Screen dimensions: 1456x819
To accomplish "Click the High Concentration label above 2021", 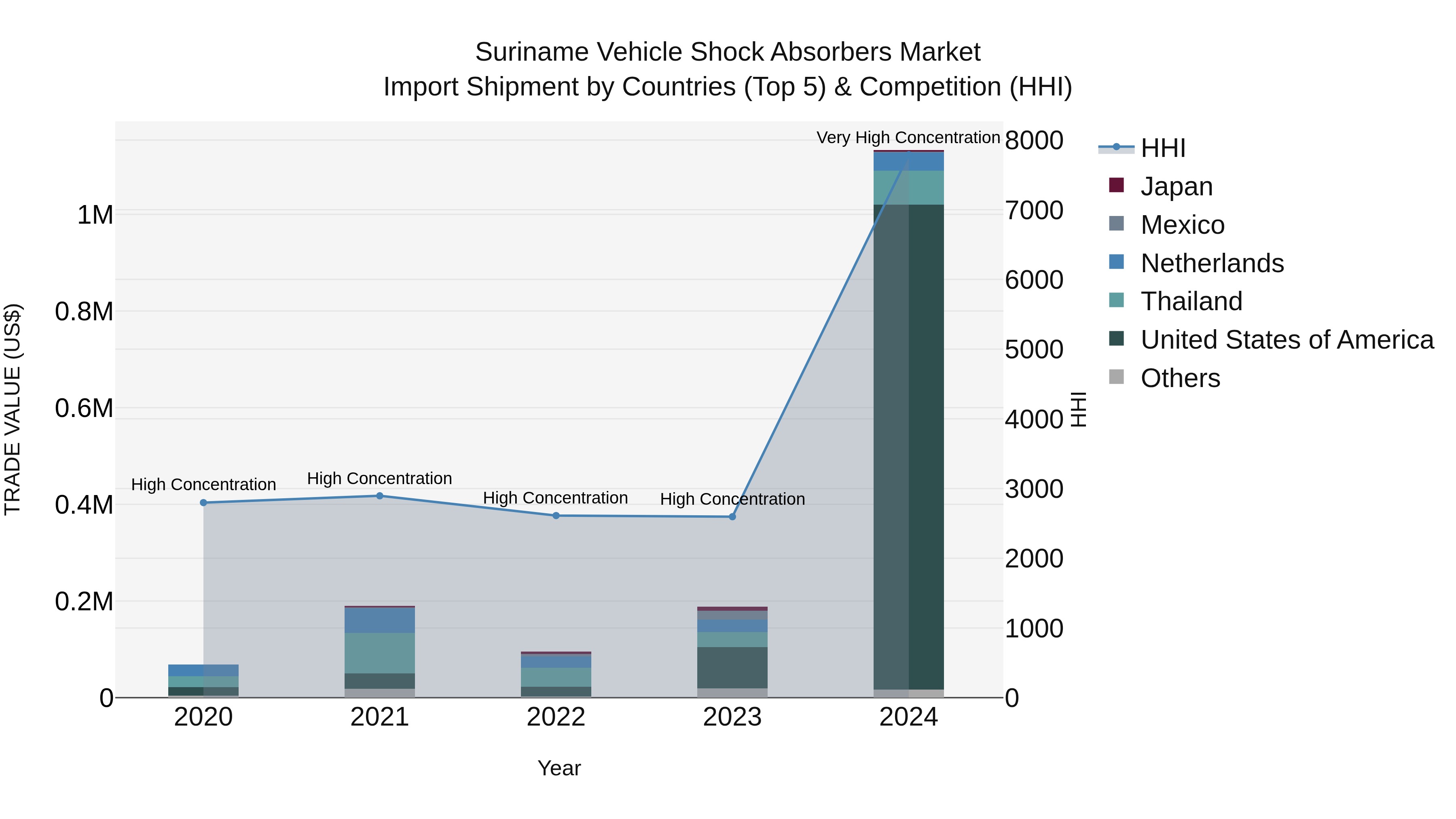I will pyautogui.click(x=380, y=478).
